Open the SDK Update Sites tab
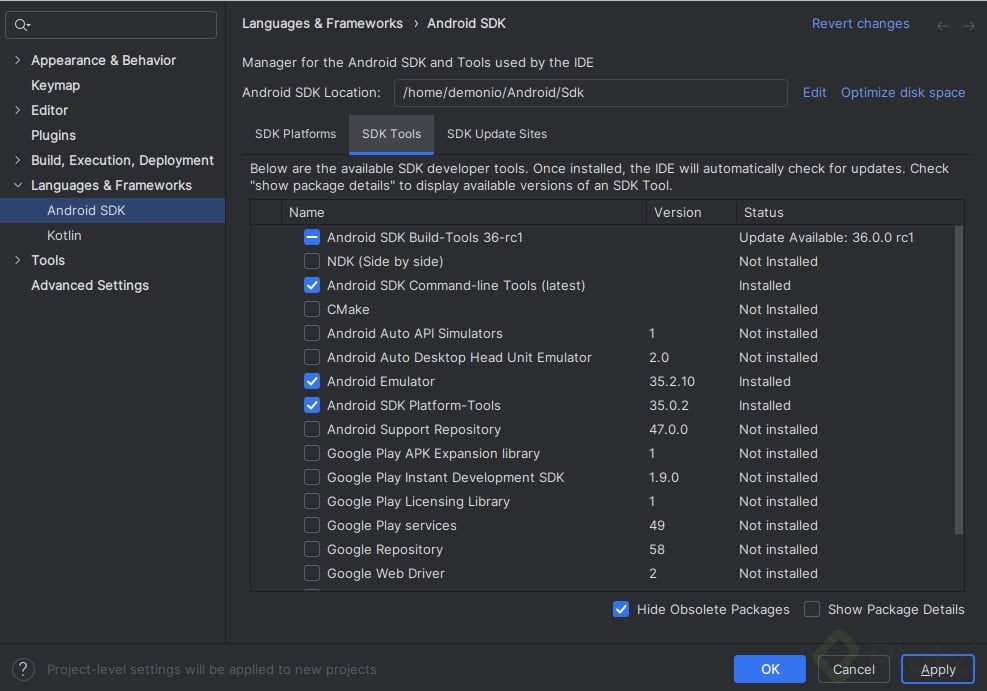987x691 pixels. 497,134
